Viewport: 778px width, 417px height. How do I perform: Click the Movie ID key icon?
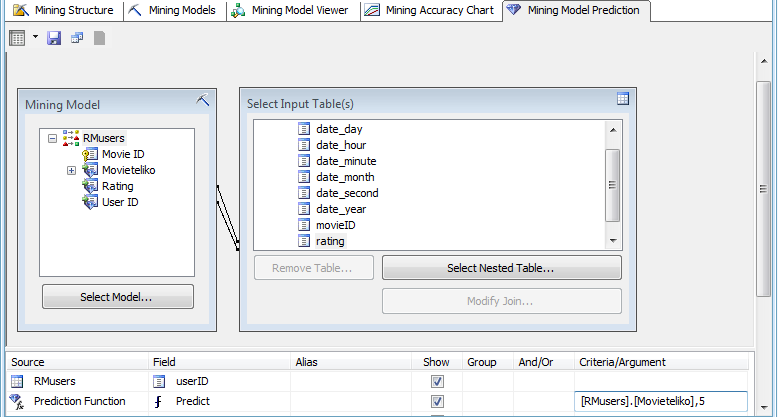pyautogui.click(x=90, y=155)
